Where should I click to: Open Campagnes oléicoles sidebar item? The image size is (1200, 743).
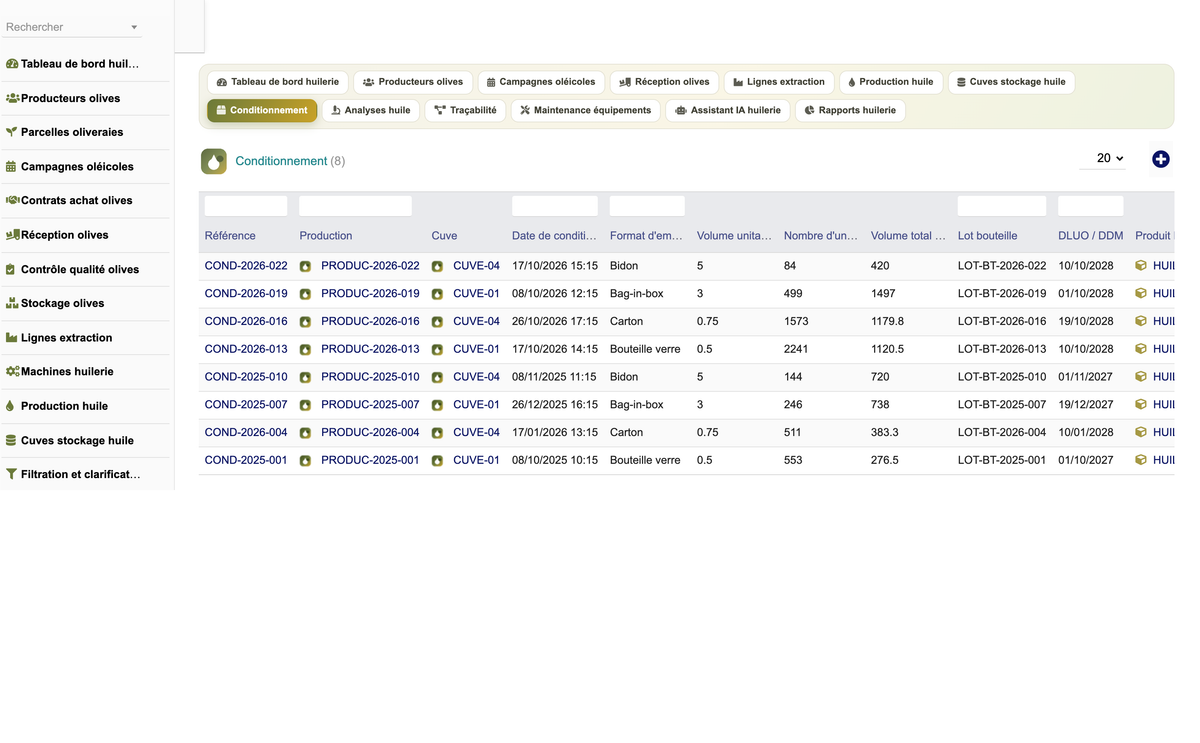click(x=84, y=166)
